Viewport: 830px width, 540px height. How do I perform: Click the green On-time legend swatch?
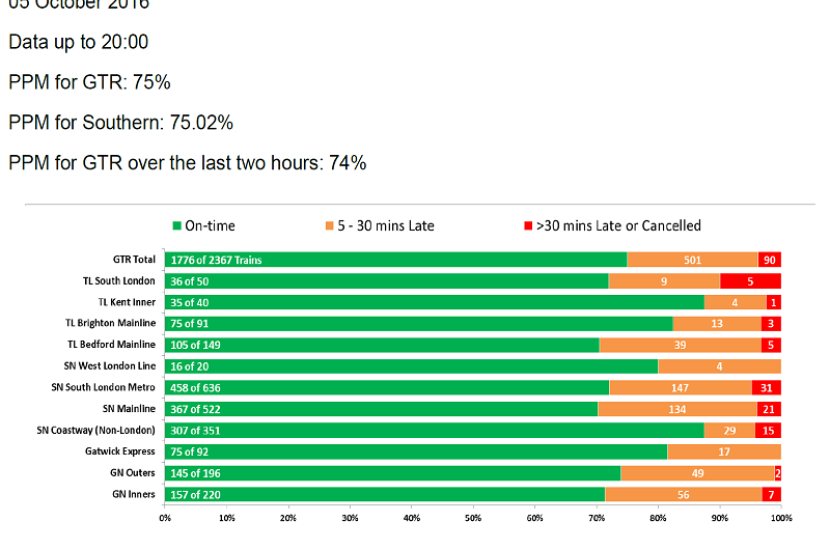(x=178, y=226)
